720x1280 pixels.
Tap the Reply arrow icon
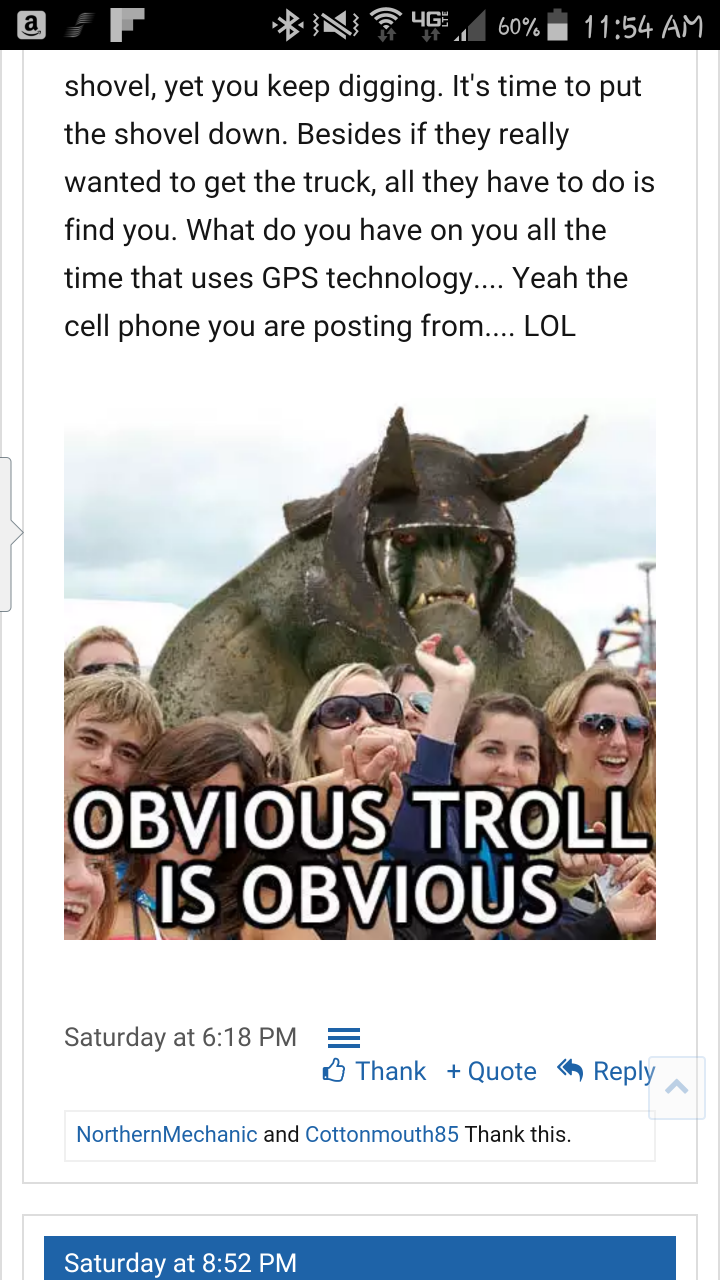pos(570,1071)
